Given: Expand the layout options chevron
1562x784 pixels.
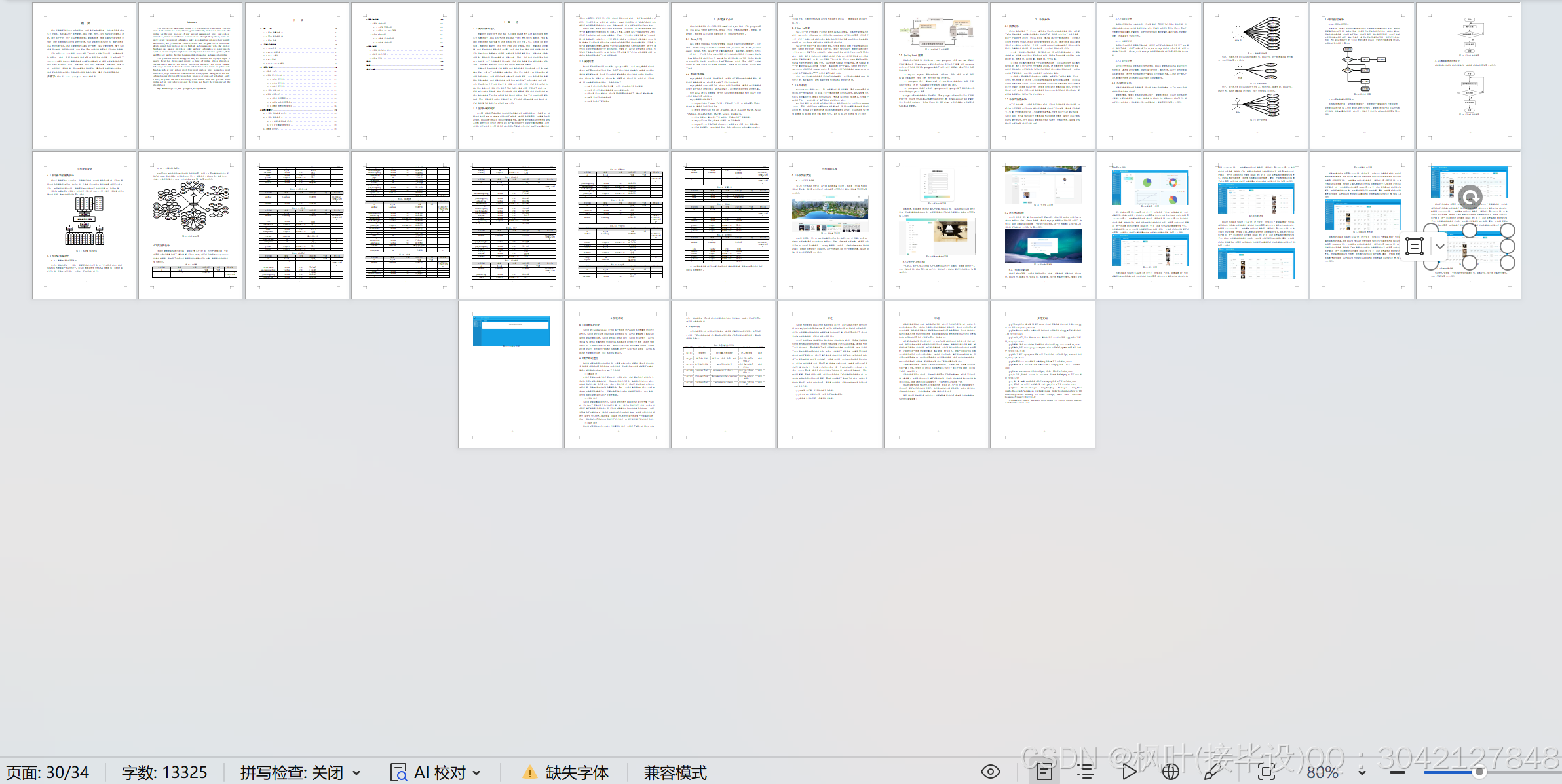Looking at the screenshot, I should [1440, 246].
